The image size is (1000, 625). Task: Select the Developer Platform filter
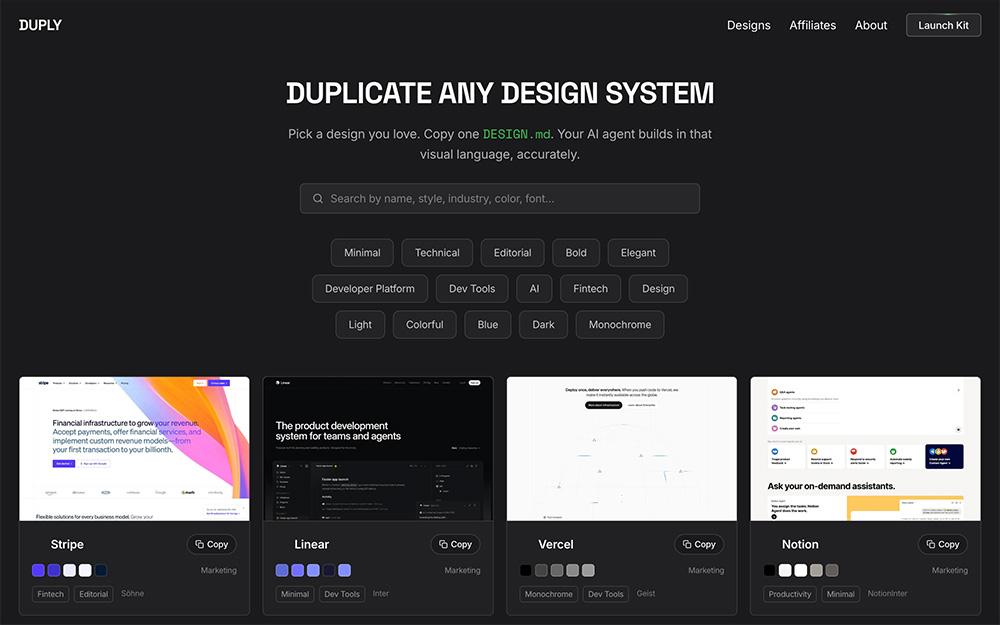(370, 288)
